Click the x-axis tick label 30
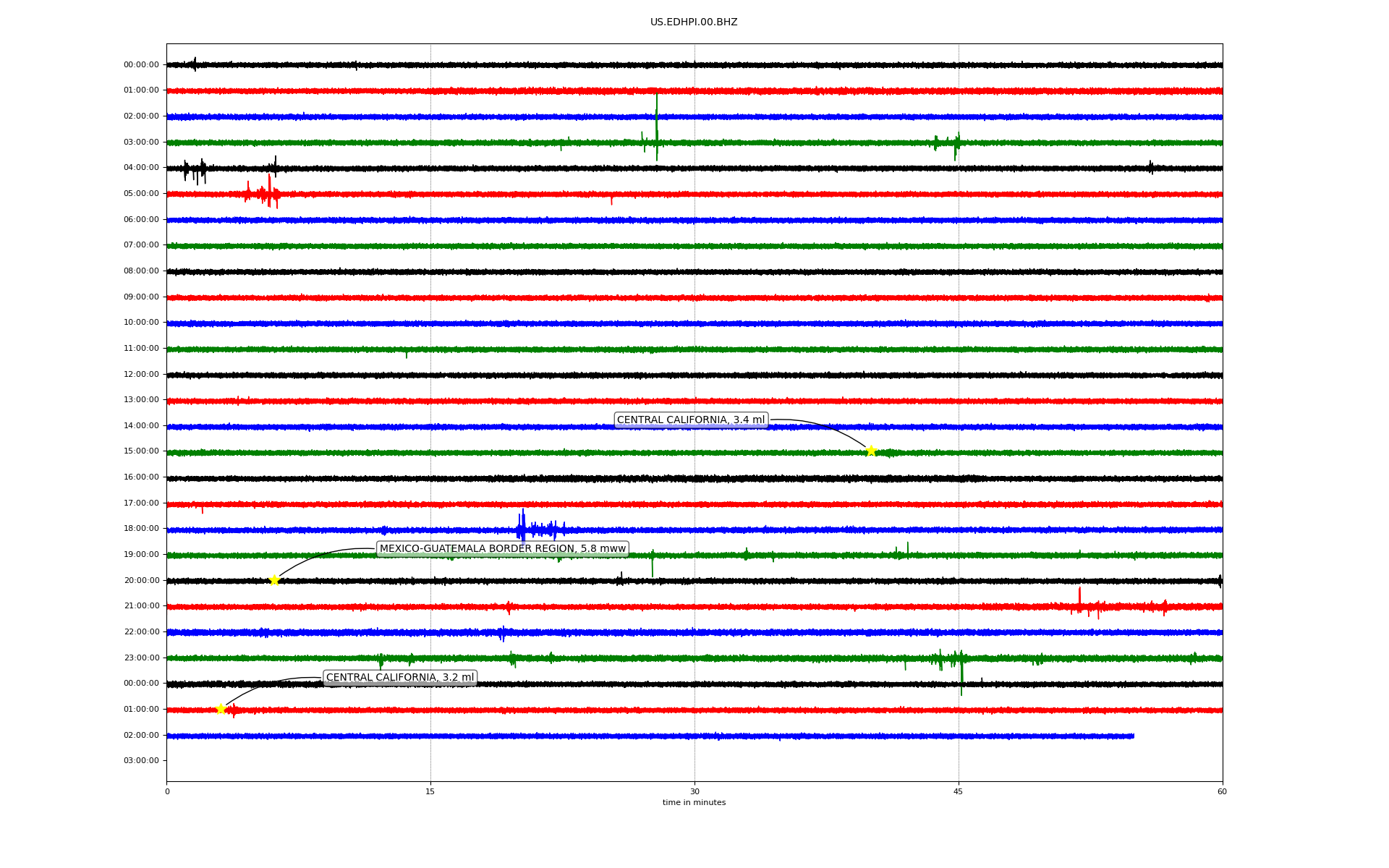The height and width of the screenshot is (868, 1389). pyautogui.click(x=694, y=791)
